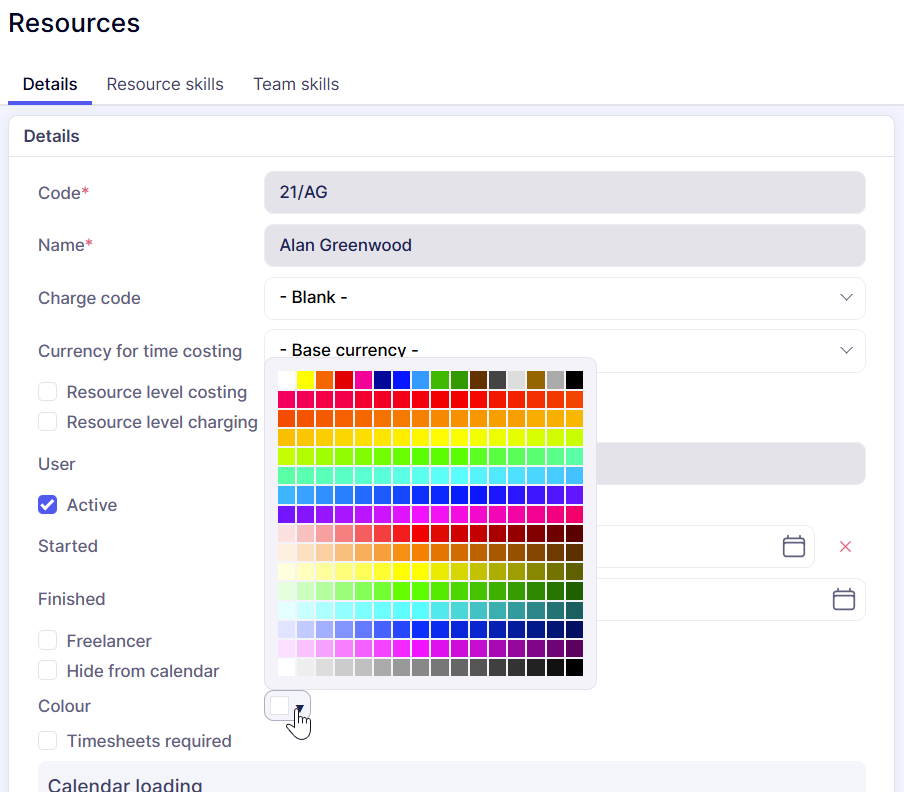Tick the Hide from calendar checkbox
This screenshot has width=904, height=792.
click(48, 671)
